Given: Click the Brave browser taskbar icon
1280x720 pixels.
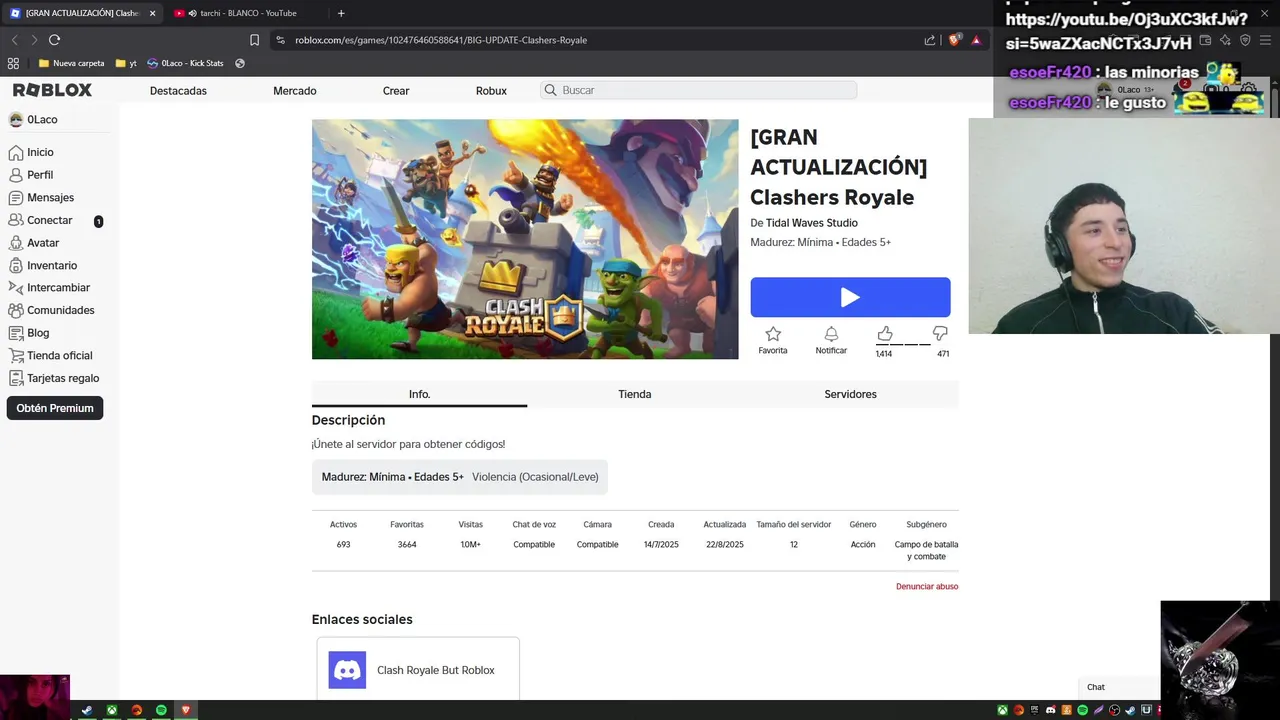Looking at the screenshot, I should pyautogui.click(x=185, y=710).
